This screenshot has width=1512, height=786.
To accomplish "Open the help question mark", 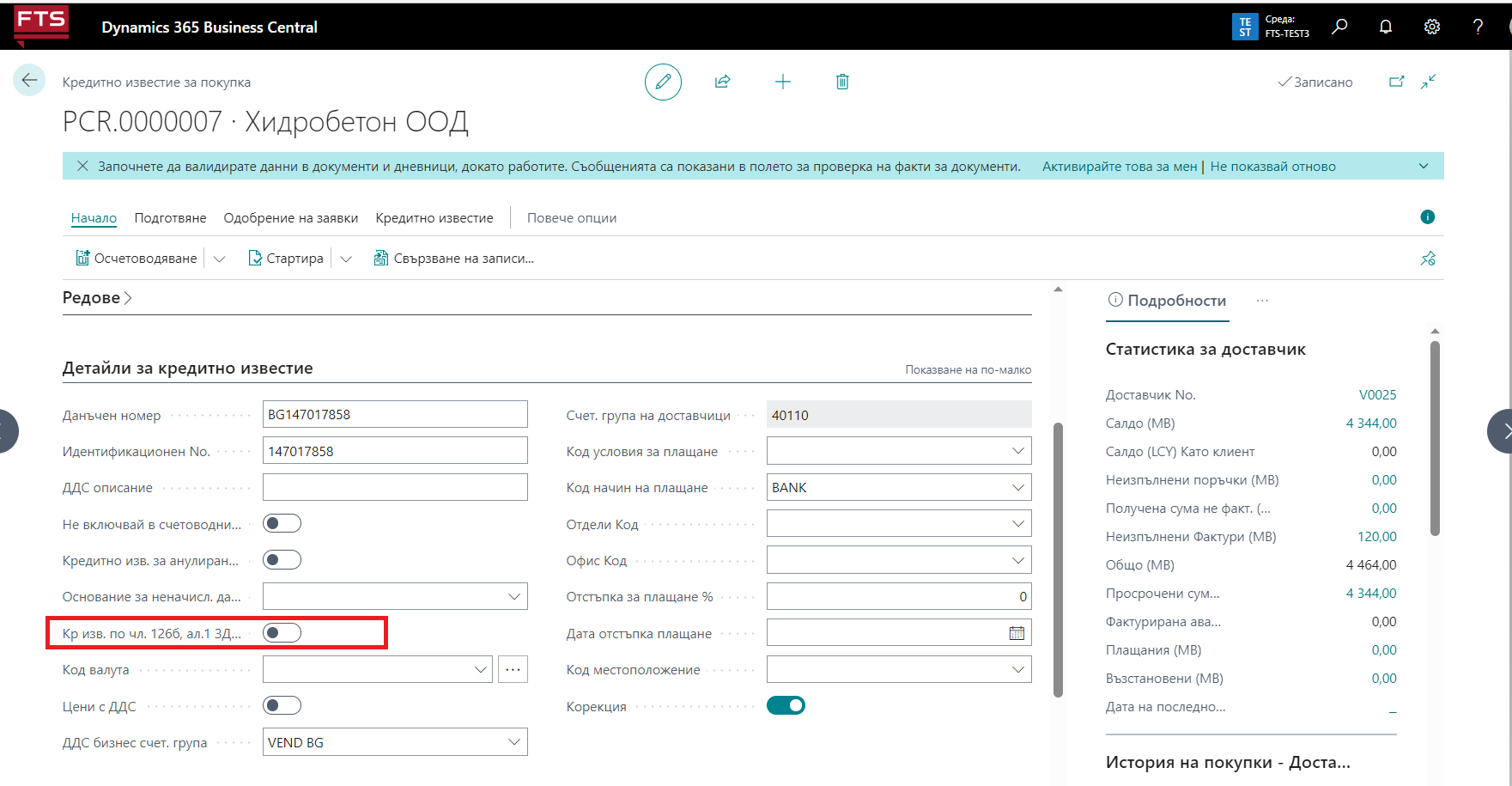I will click(x=1478, y=27).
